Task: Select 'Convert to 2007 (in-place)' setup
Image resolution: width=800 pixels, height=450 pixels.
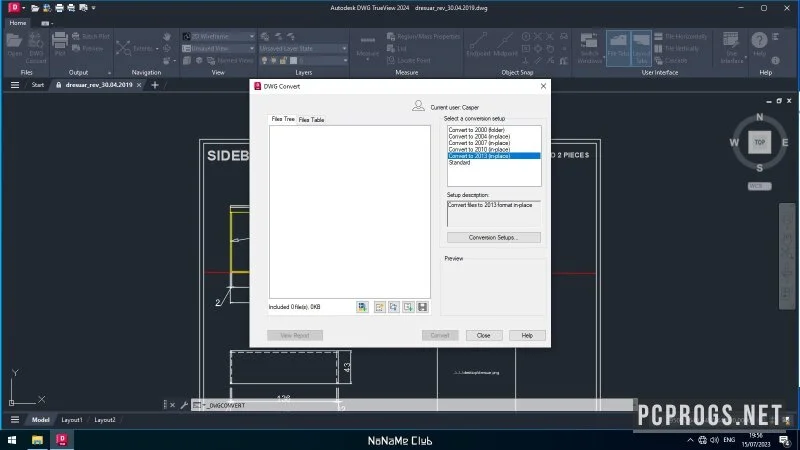Action: [479, 143]
